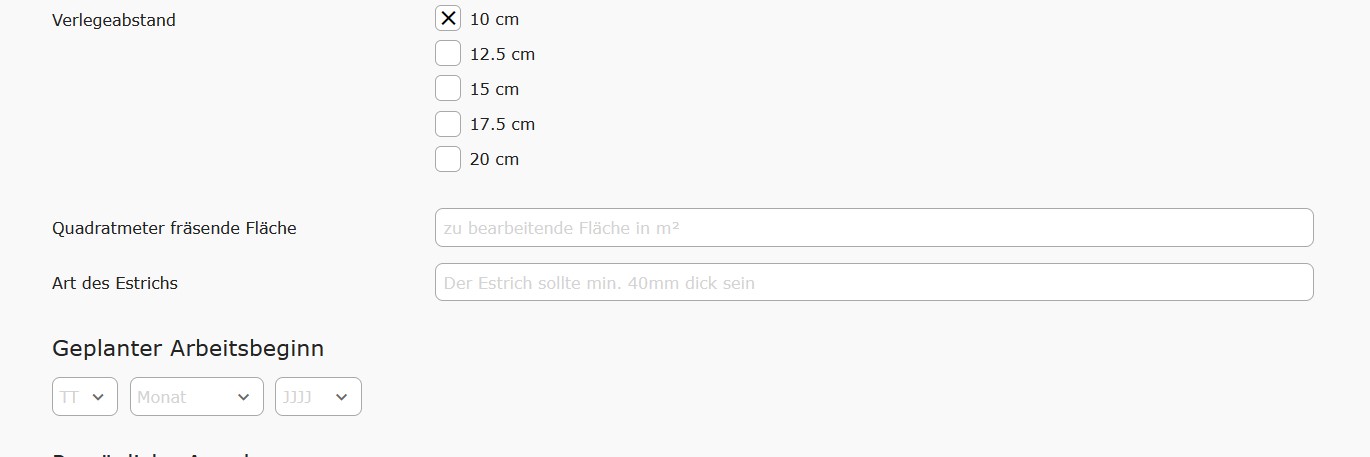Tick the 12.5 cm checkbox

click(448, 54)
